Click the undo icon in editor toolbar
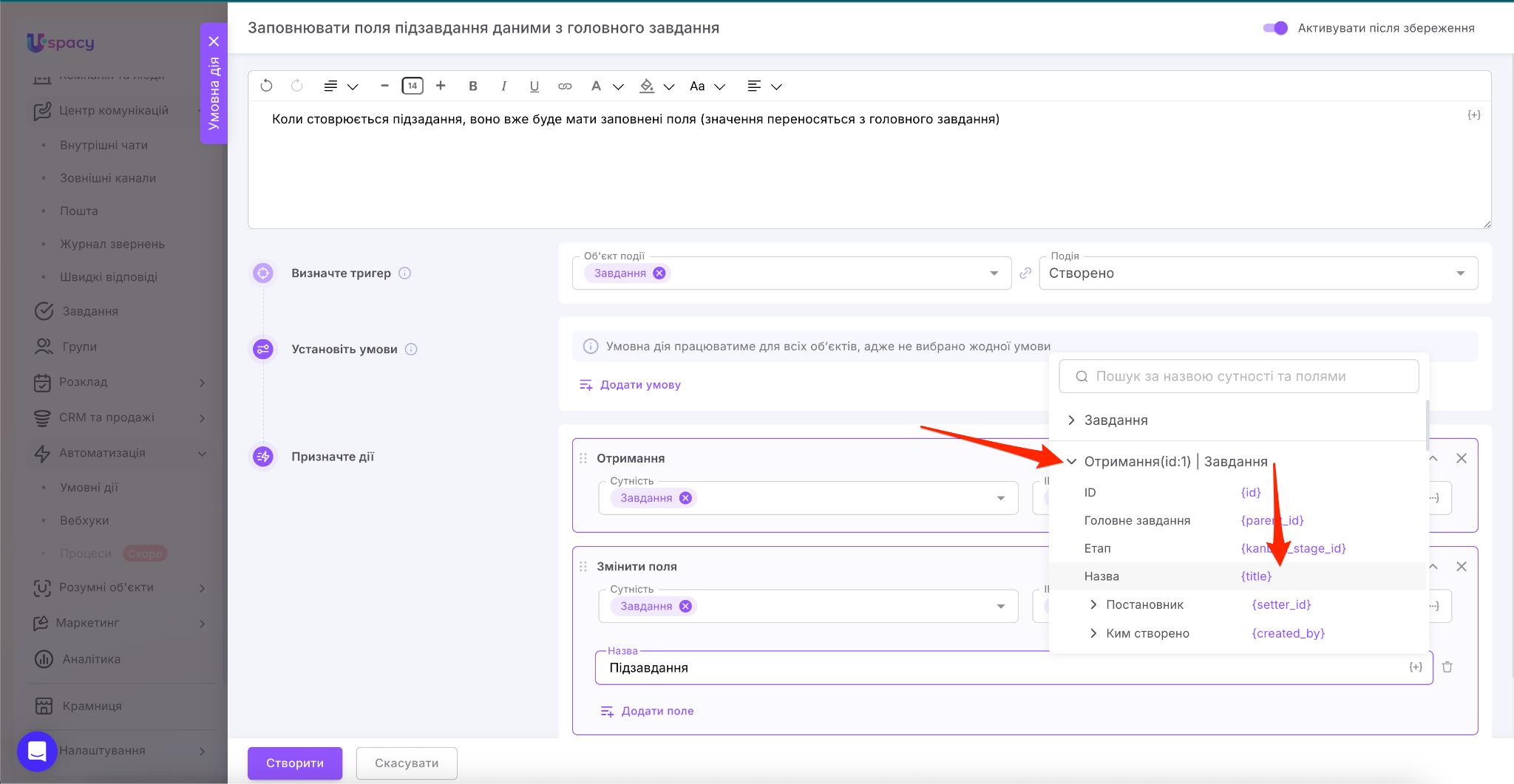Screen dimensions: 1514x784 coord(267,86)
